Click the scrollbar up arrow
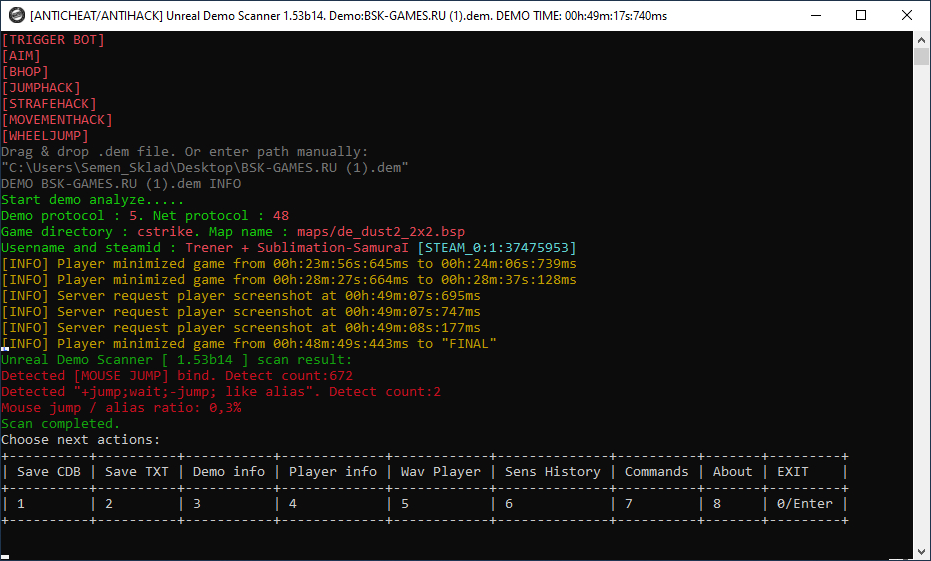Viewport: 931px width, 561px height. (x=922, y=40)
